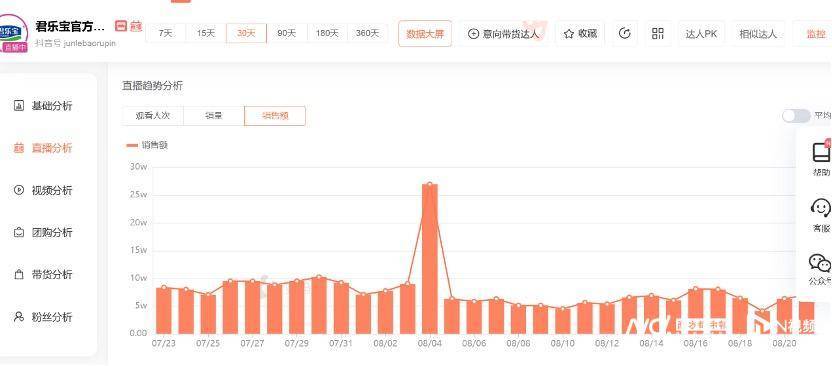832x366 pixels.
Task: Click the 数据大屏 button
Action: pos(425,34)
